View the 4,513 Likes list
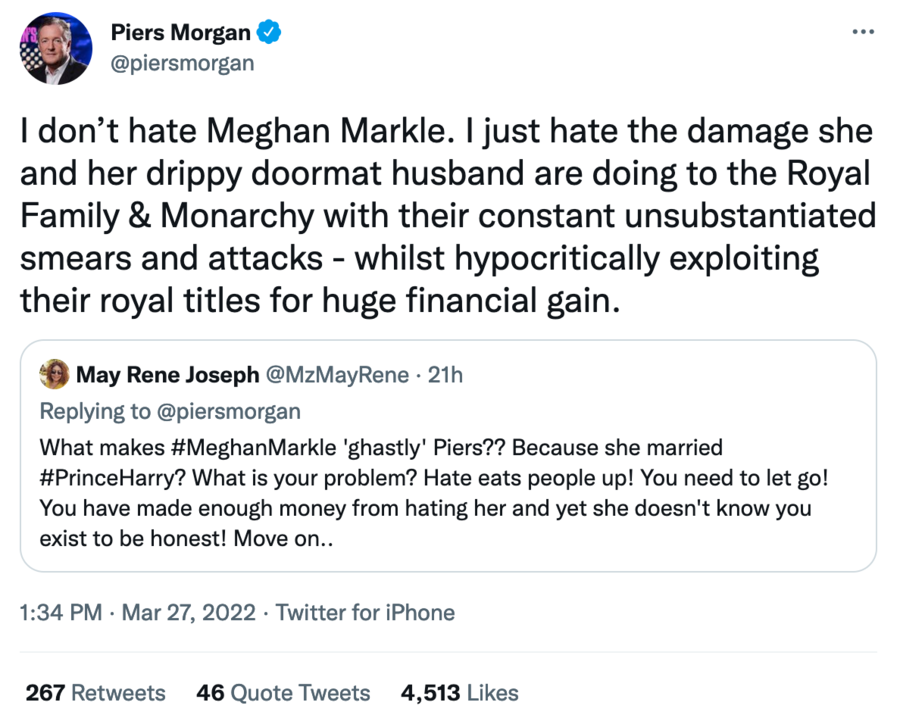Viewport: 900px width, 721px height. [x=459, y=692]
